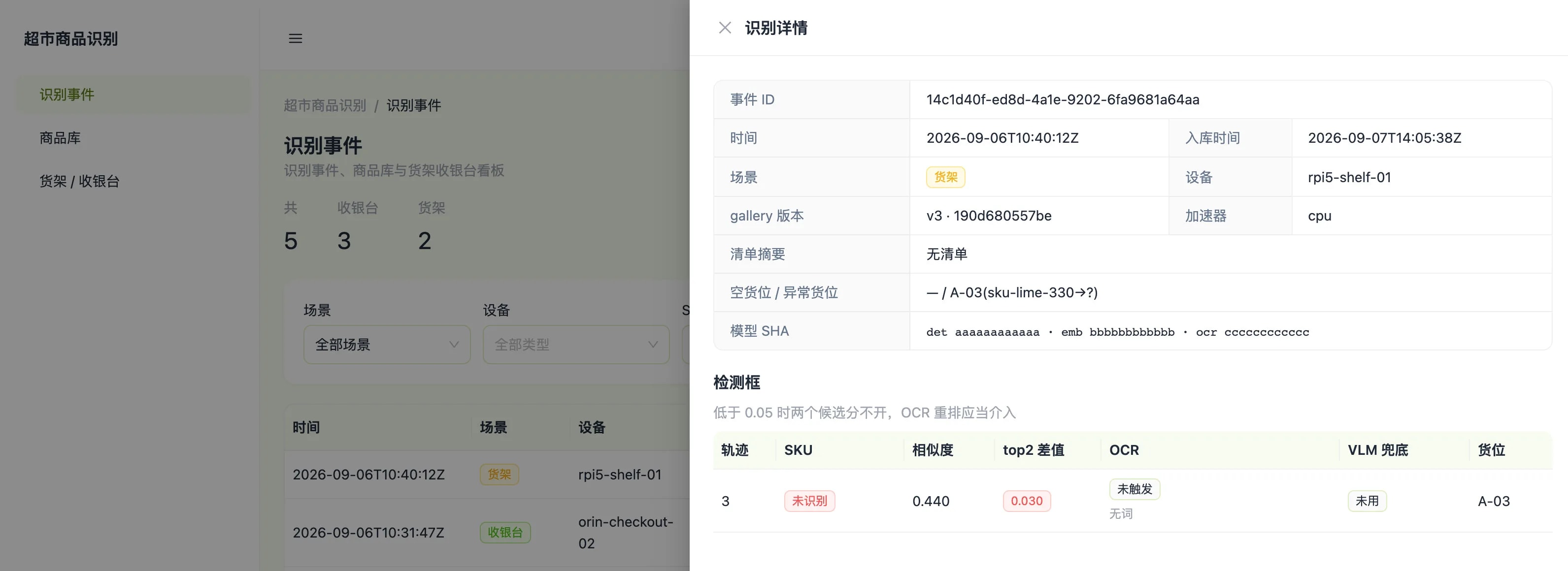1568x571 pixels.
Task: Open 识别事件 in the sidebar
Action: pyautogui.click(x=133, y=94)
